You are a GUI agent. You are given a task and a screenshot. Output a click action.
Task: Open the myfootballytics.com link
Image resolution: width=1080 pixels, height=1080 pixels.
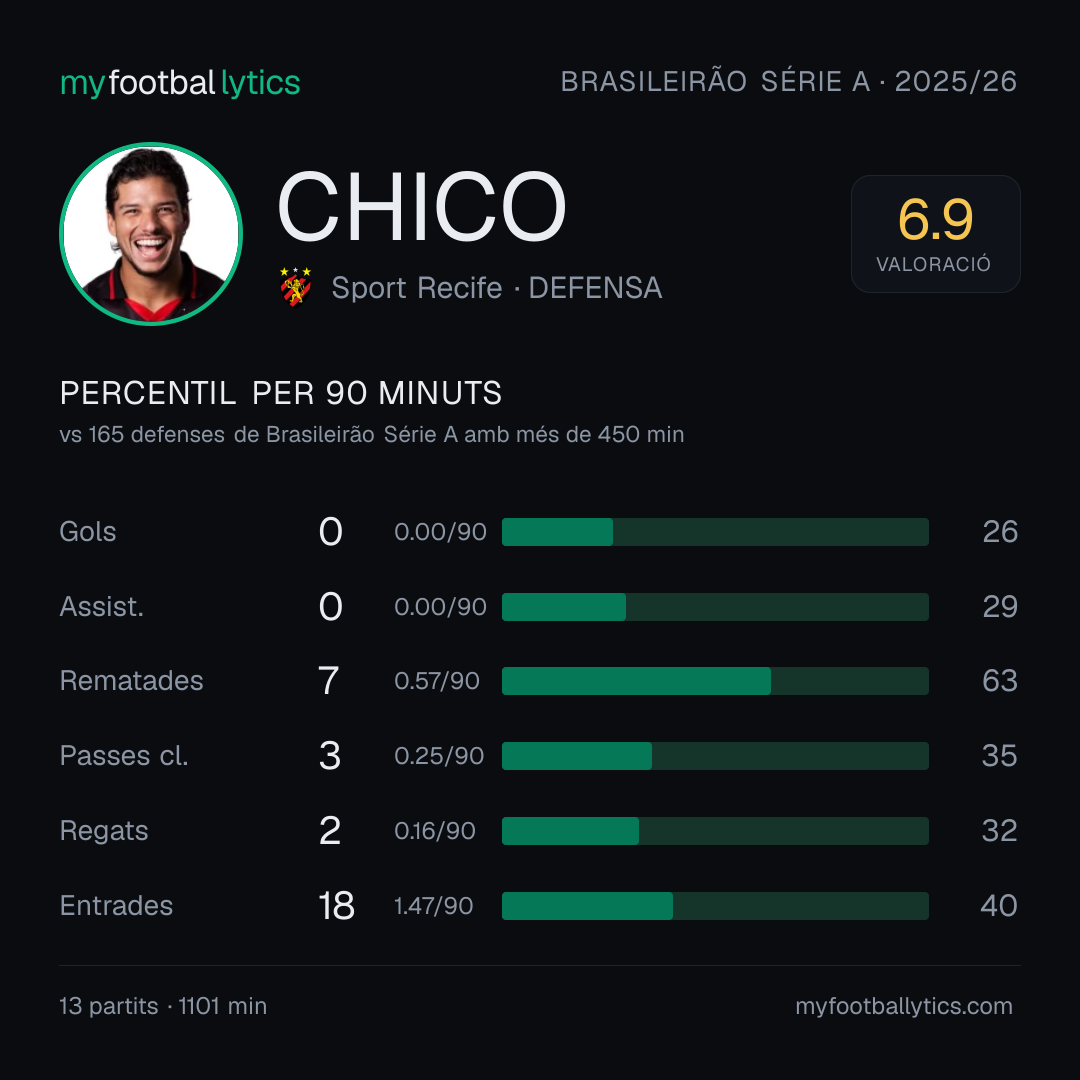904,1006
